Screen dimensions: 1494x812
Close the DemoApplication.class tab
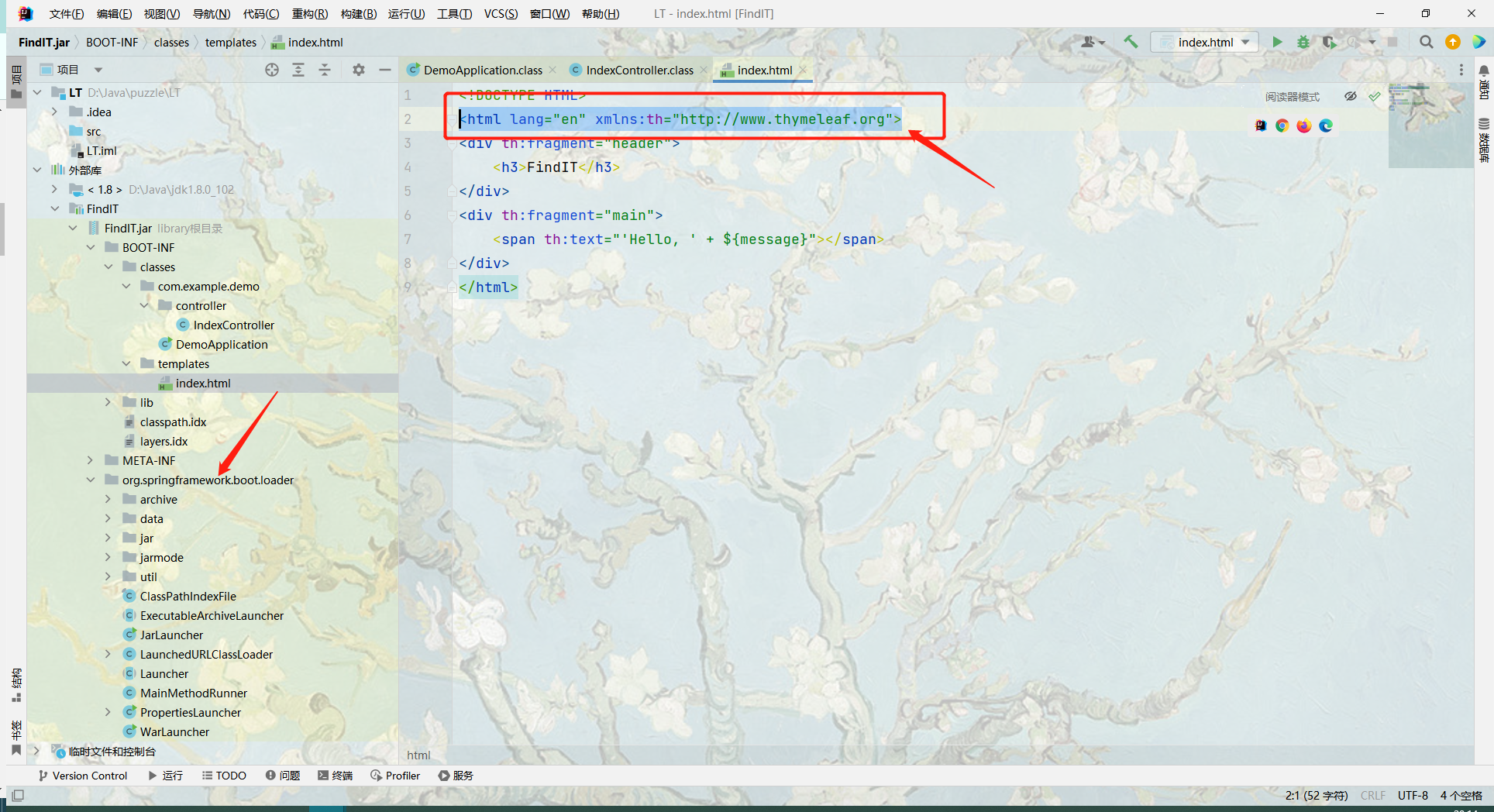[553, 70]
